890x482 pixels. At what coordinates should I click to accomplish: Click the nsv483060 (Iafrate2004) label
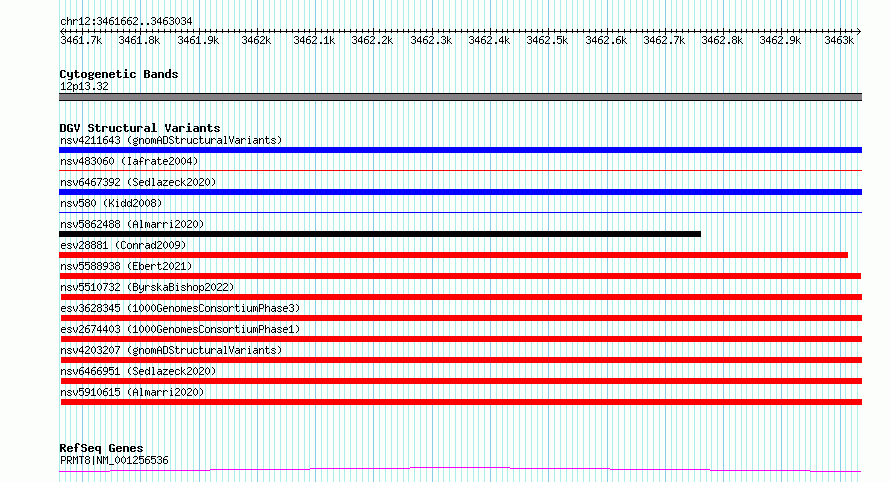(129, 161)
